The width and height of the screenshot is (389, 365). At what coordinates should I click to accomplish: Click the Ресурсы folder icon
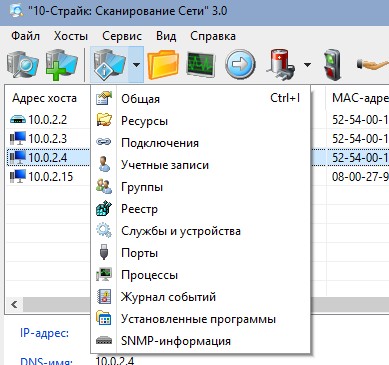[x=104, y=120]
